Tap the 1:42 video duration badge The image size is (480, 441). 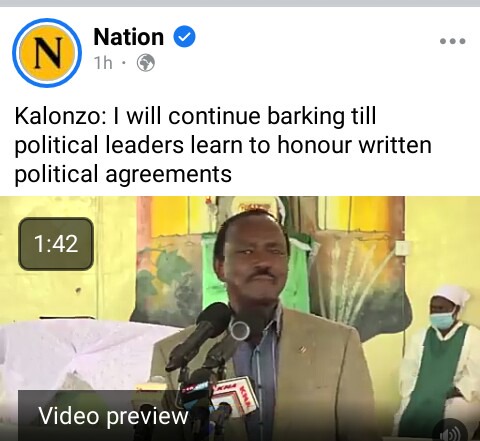point(56,244)
